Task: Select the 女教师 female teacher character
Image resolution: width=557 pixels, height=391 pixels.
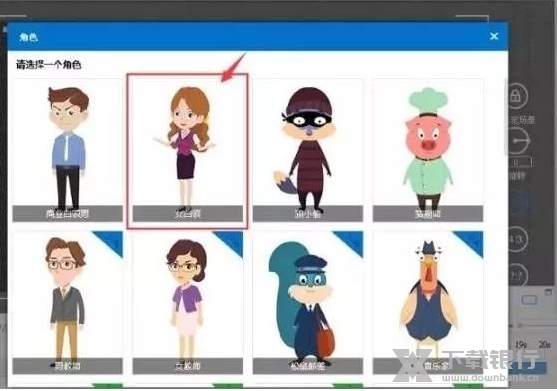Action: (188, 303)
